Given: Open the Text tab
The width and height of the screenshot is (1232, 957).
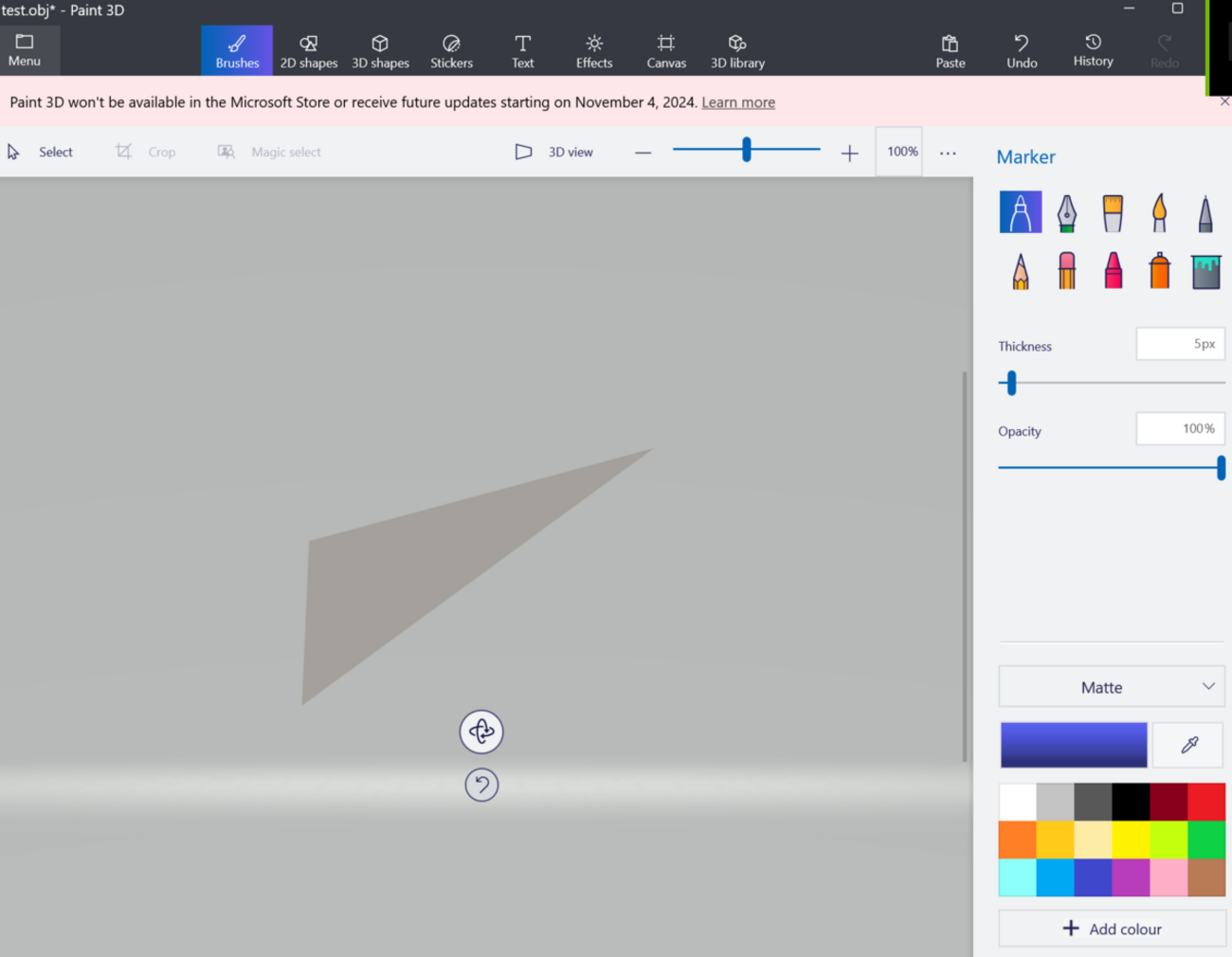Looking at the screenshot, I should coord(523,50).
